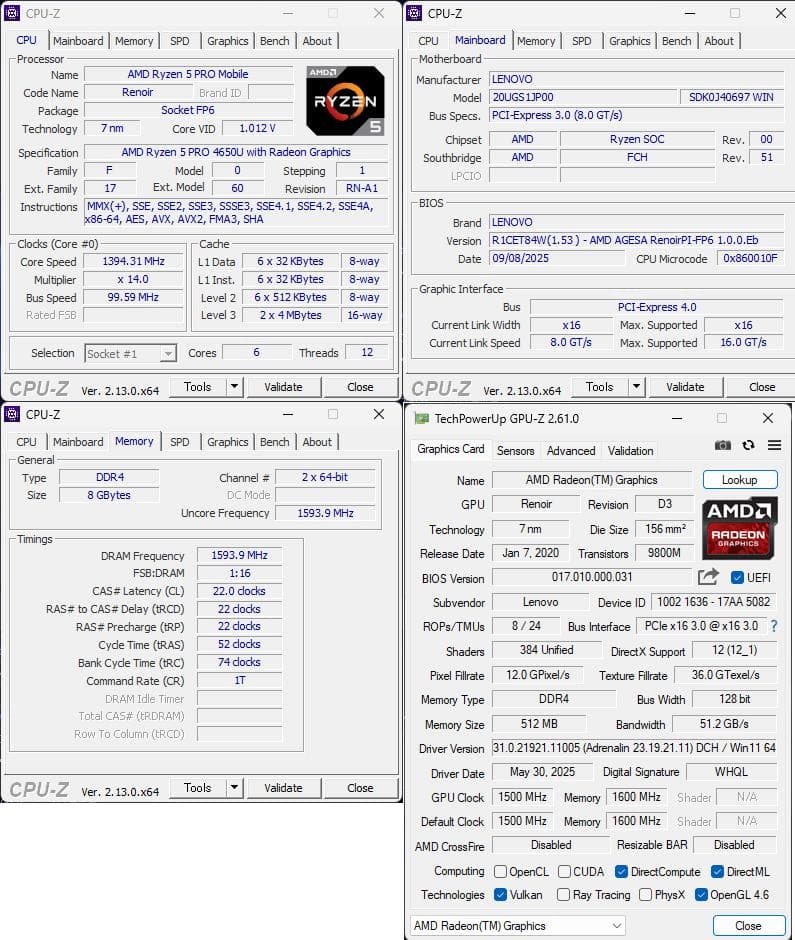
Task: Click the GPU-Z screenshot camera icon
Action: [722, 445]
